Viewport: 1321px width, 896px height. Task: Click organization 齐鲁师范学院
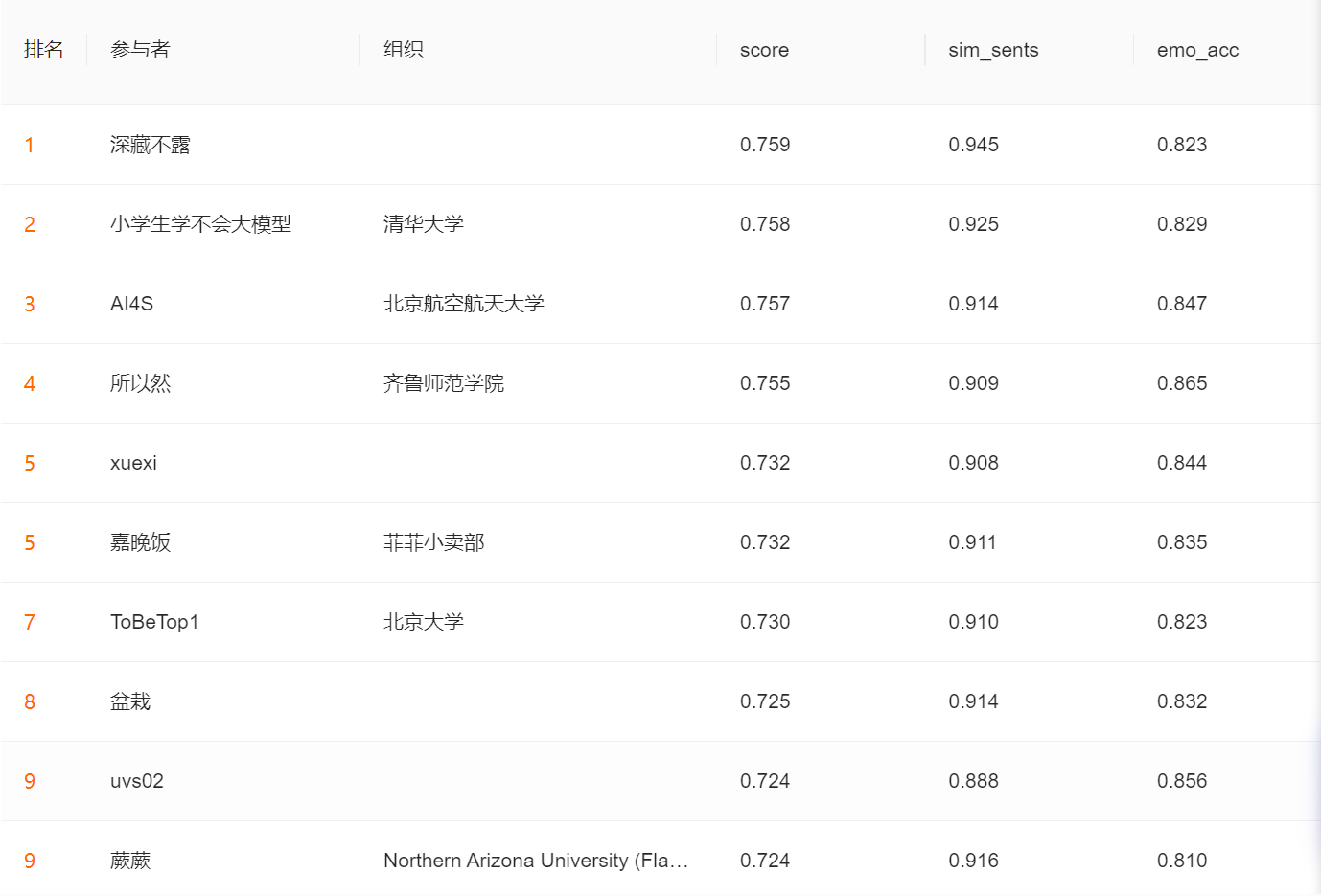point(444,383)
